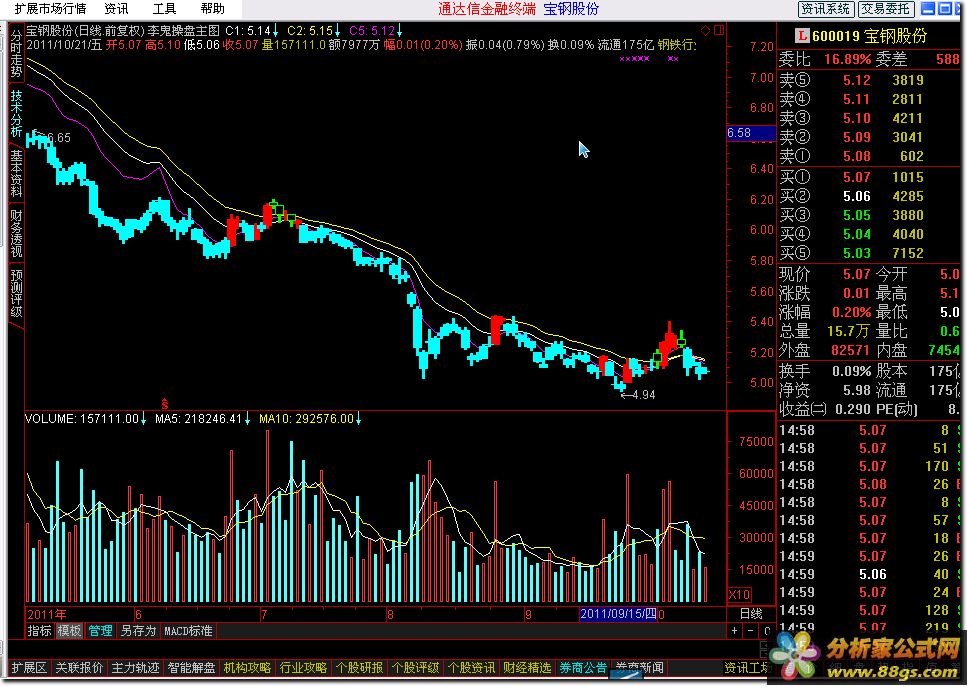This screenshot has width=969, height=687.
Task: Click the purple xxxxx markers at chart top
Action: [634, 59]
